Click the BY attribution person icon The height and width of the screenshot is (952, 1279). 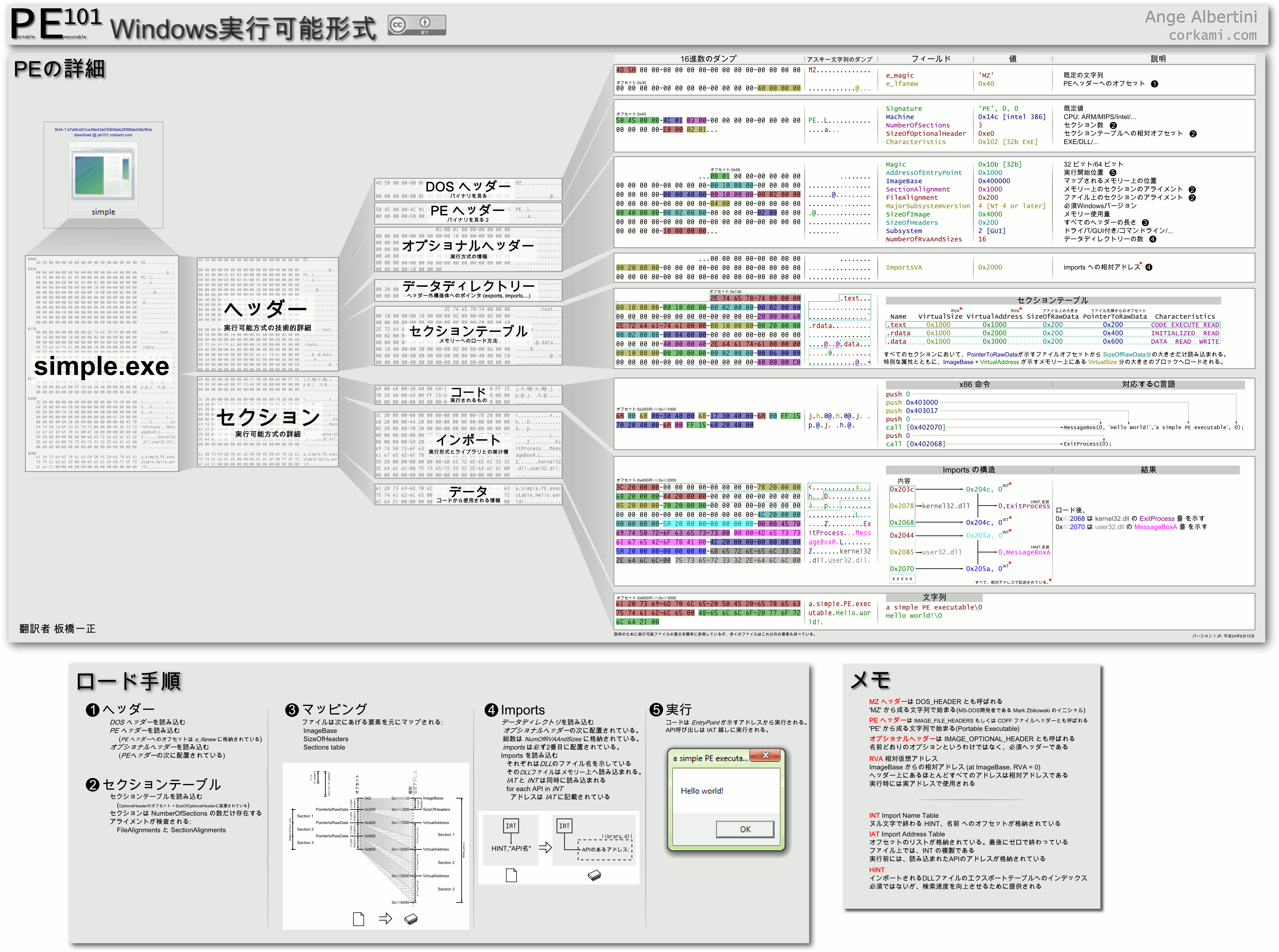(x=425, y=22)
